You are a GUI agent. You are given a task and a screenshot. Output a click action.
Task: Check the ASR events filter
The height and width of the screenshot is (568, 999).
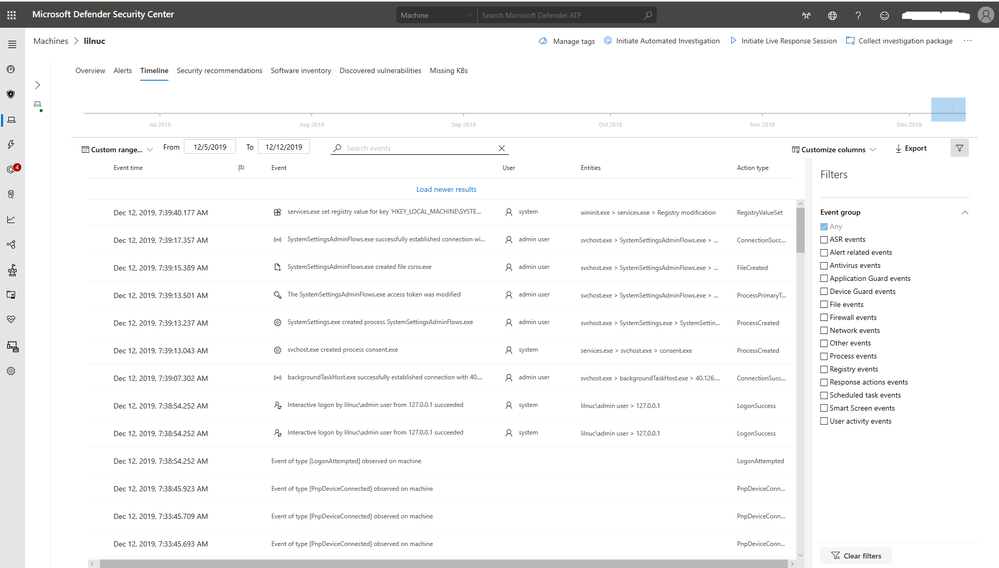[x=824, y=239]
